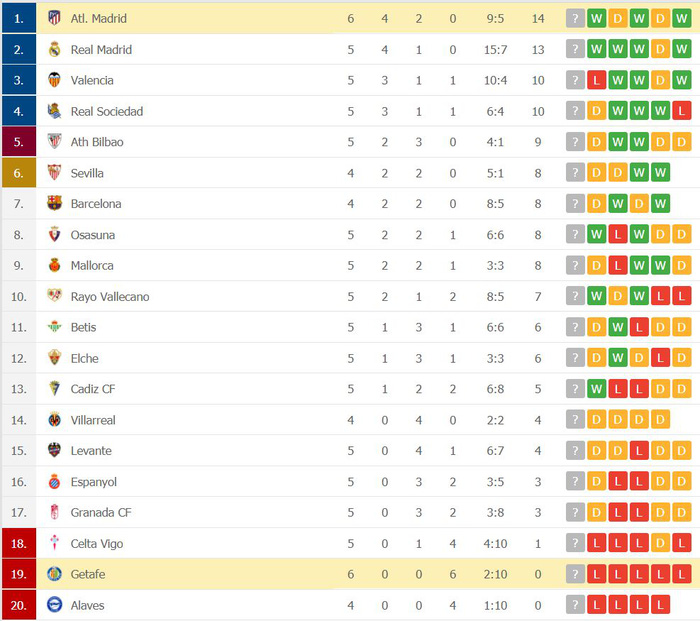This screenshot has width=700, height=621.
Task: Click the Villarreal yellow crest icon
Action: pos(54,420)
